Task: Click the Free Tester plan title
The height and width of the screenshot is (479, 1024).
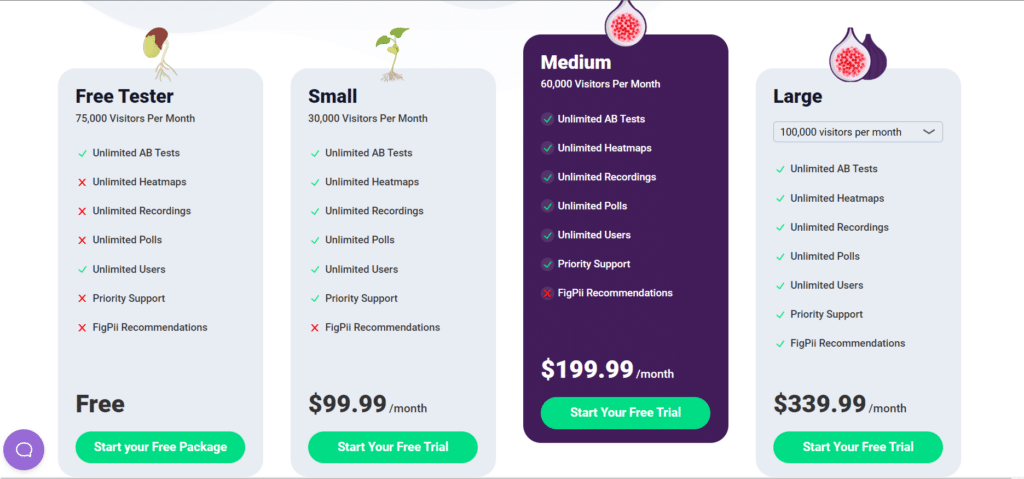Action: [x=124, y=97]
